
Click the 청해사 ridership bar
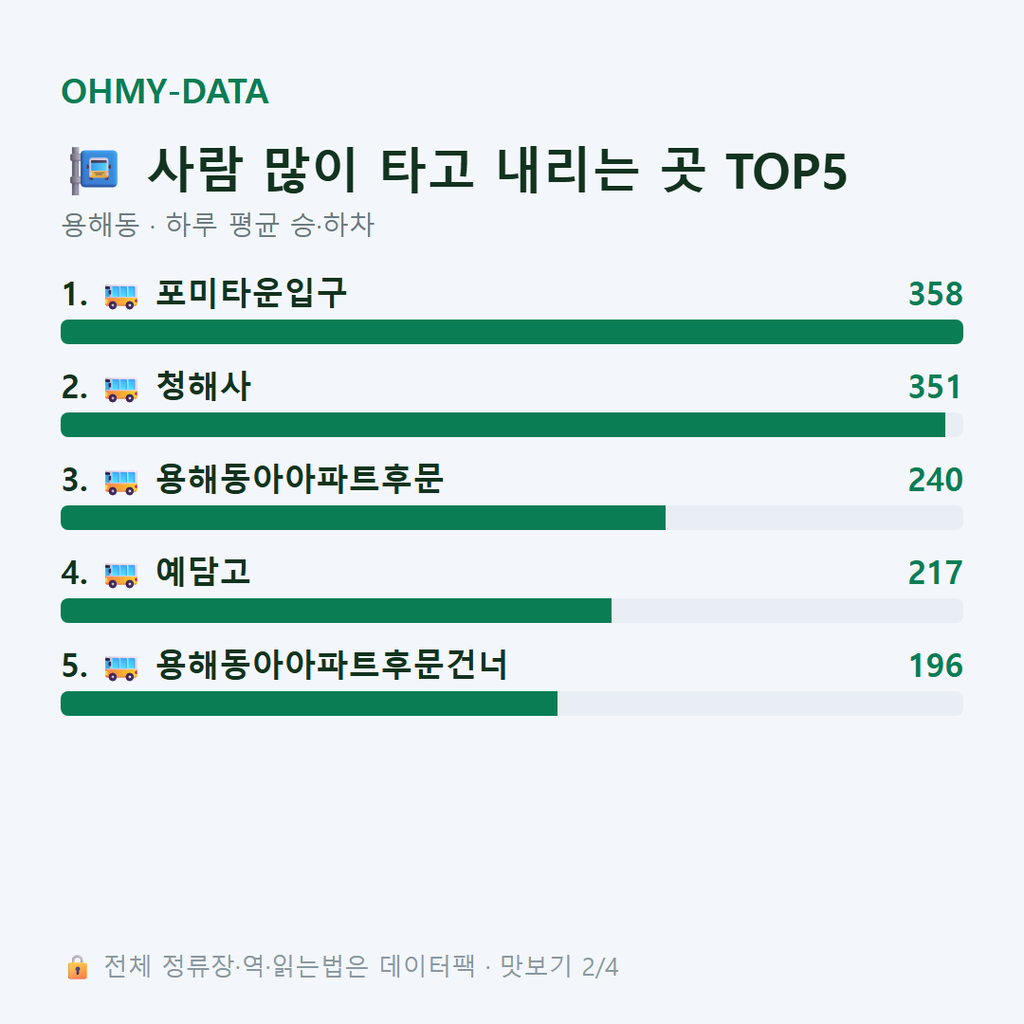pyautogui.click(x=512, y=424)
